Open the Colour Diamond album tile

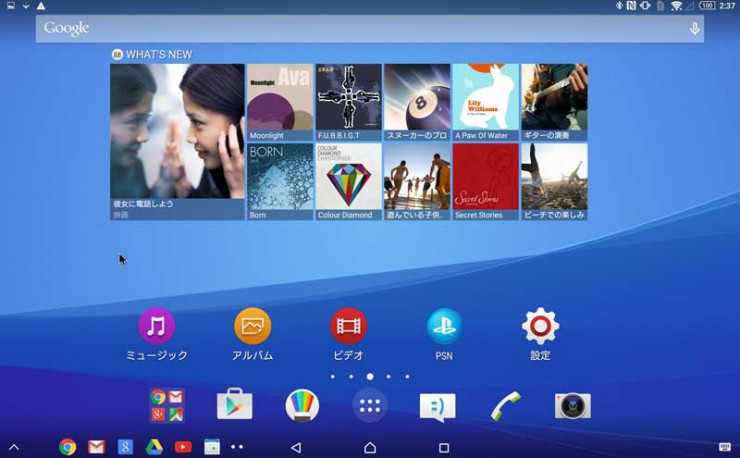[x=348, y=182]
